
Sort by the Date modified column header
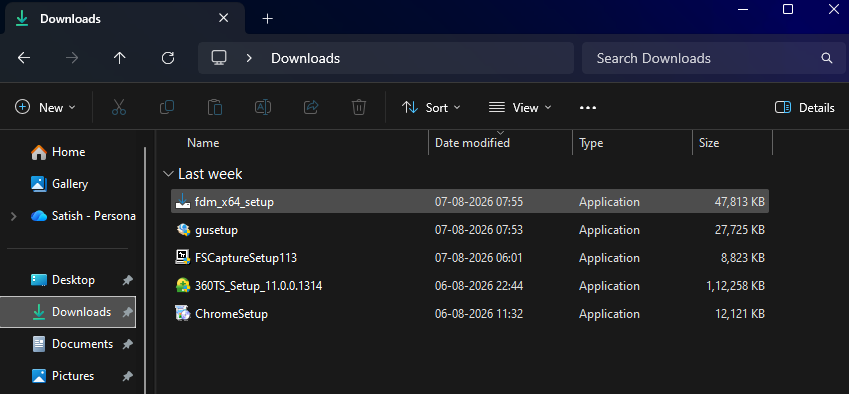[473, 143]
